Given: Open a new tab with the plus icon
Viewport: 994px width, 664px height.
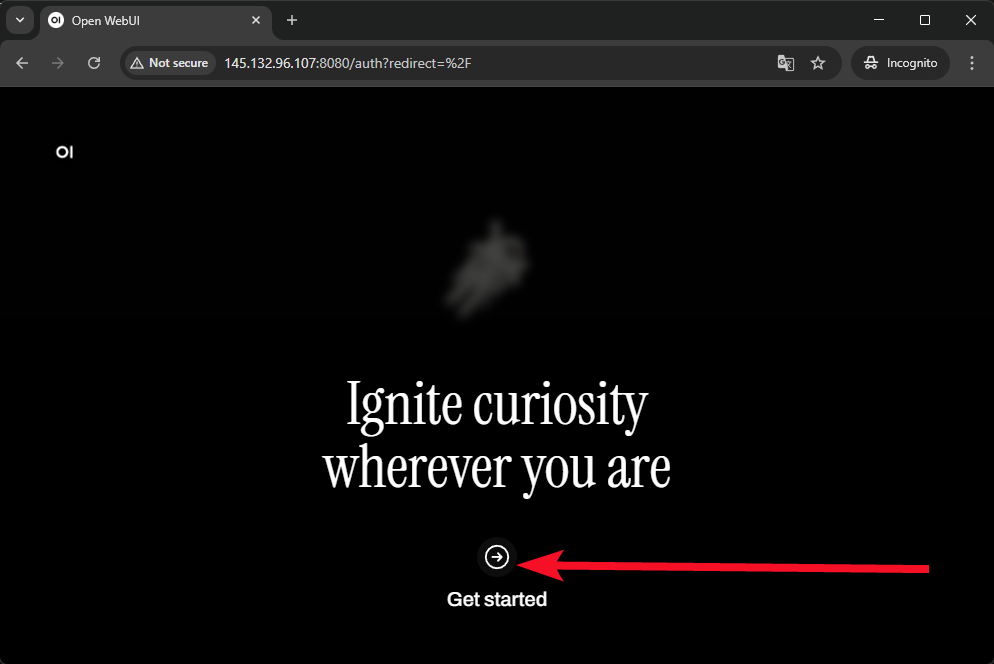Looking at the screenshot, I should tap(292, 20).
